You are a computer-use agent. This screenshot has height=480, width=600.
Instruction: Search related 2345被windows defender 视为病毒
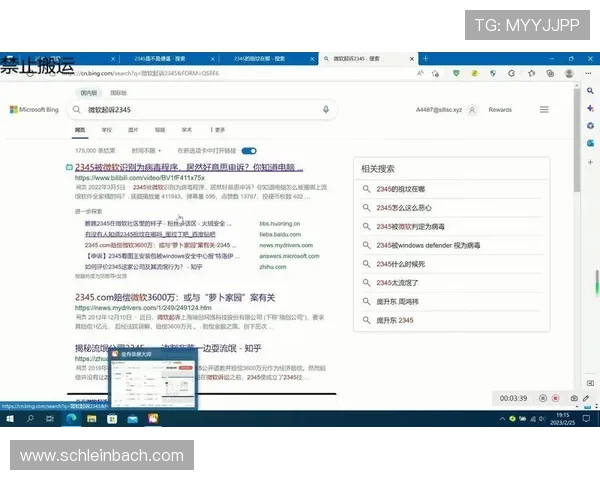(x=428, y=245)
